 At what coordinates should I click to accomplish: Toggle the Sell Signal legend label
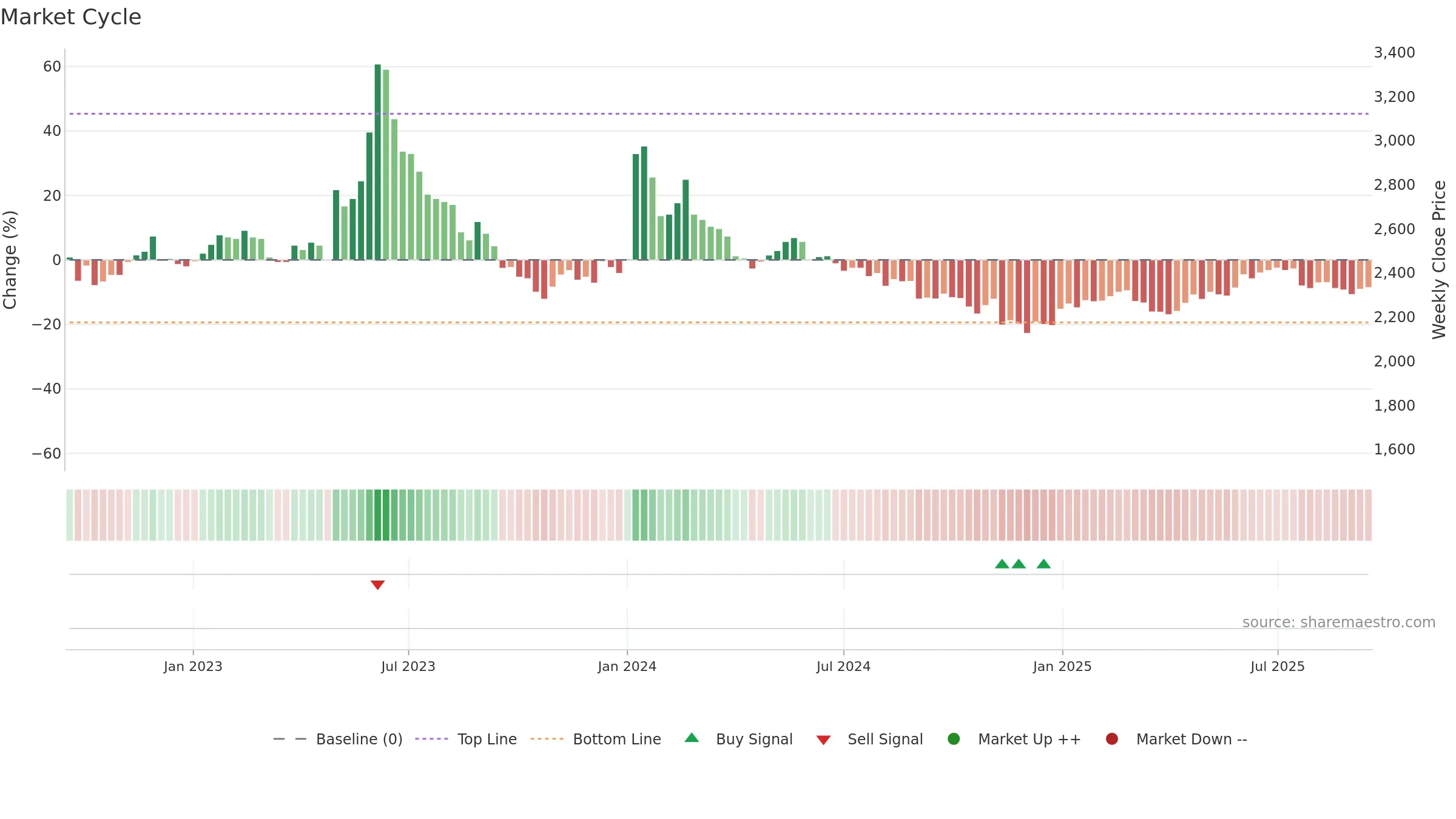click(x=885, y=739)
